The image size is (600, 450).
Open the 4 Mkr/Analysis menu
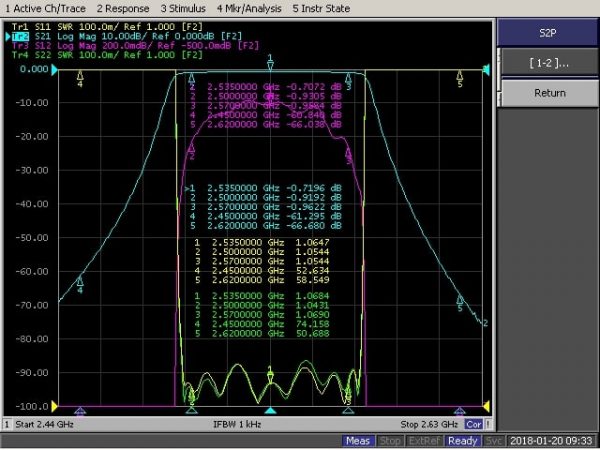[249, 8]
